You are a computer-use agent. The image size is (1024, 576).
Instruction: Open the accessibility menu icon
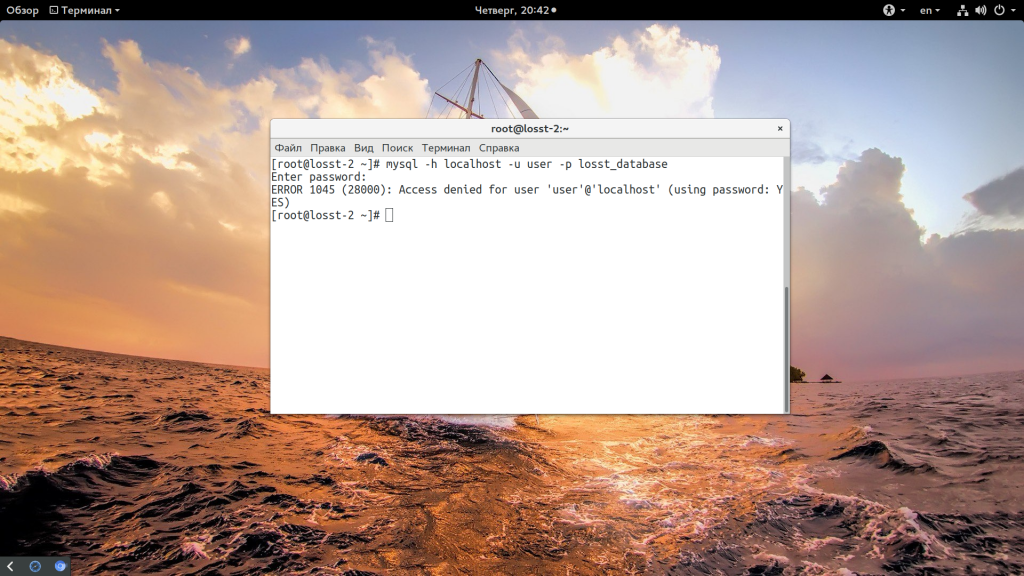point(888,10)
